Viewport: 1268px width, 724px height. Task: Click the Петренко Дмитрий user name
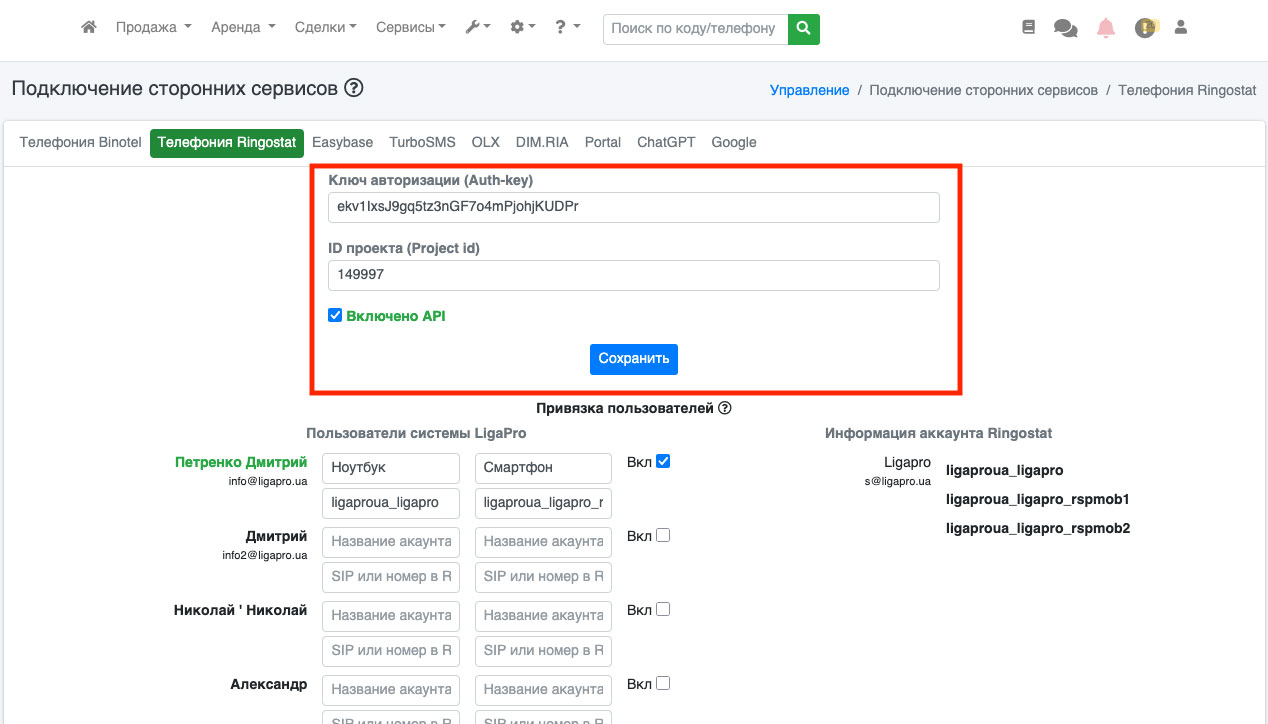coord(241,463)
